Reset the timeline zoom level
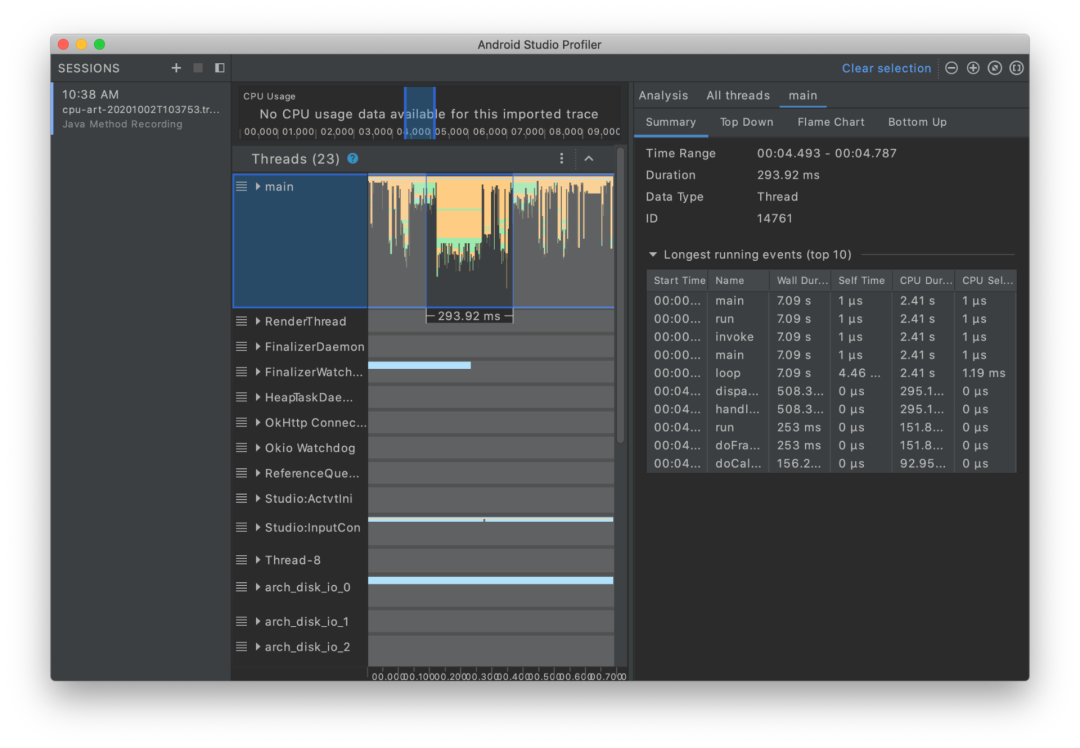 point(995,68)
